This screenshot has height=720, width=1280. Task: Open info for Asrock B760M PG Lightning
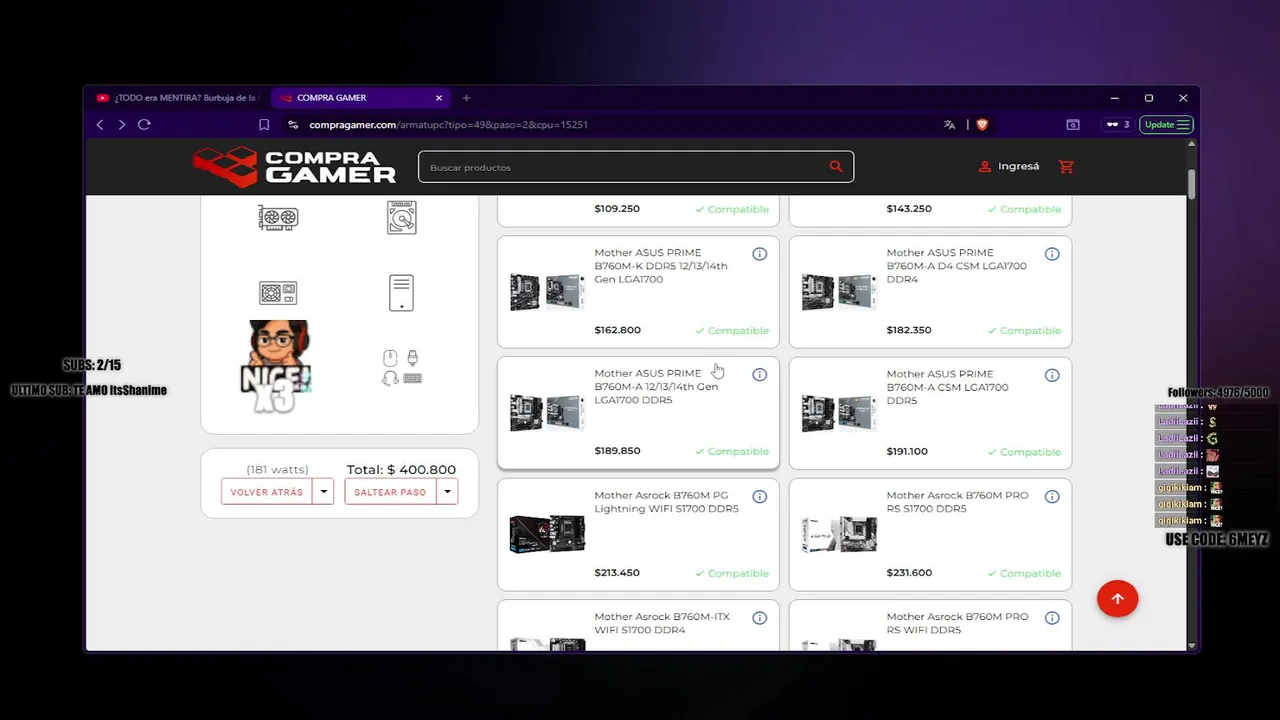click(760, 497)
